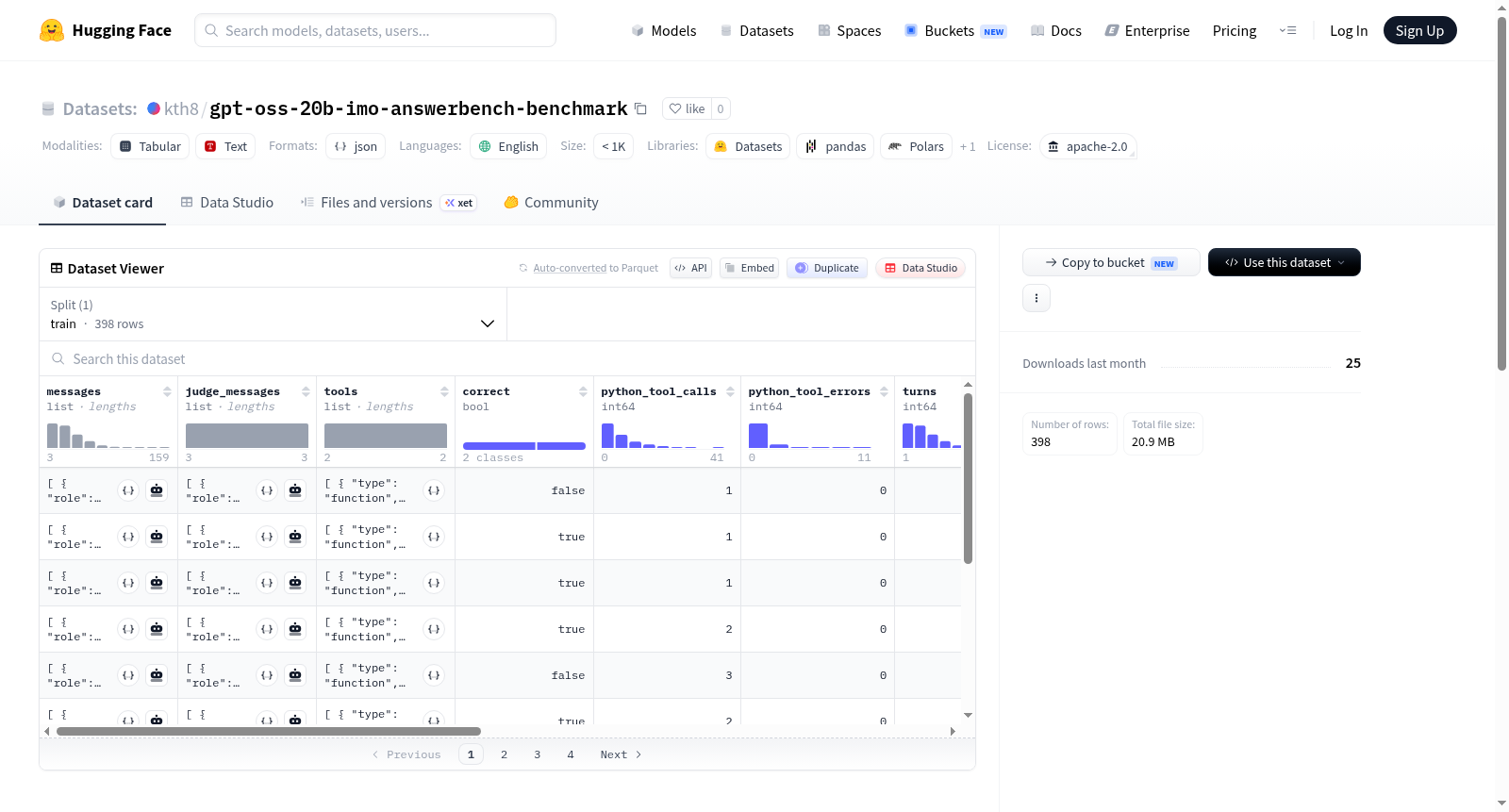Open the Files and versions tab
Image resolution: width=1509 pixels, height=812 pixels.
click(389, 203)
